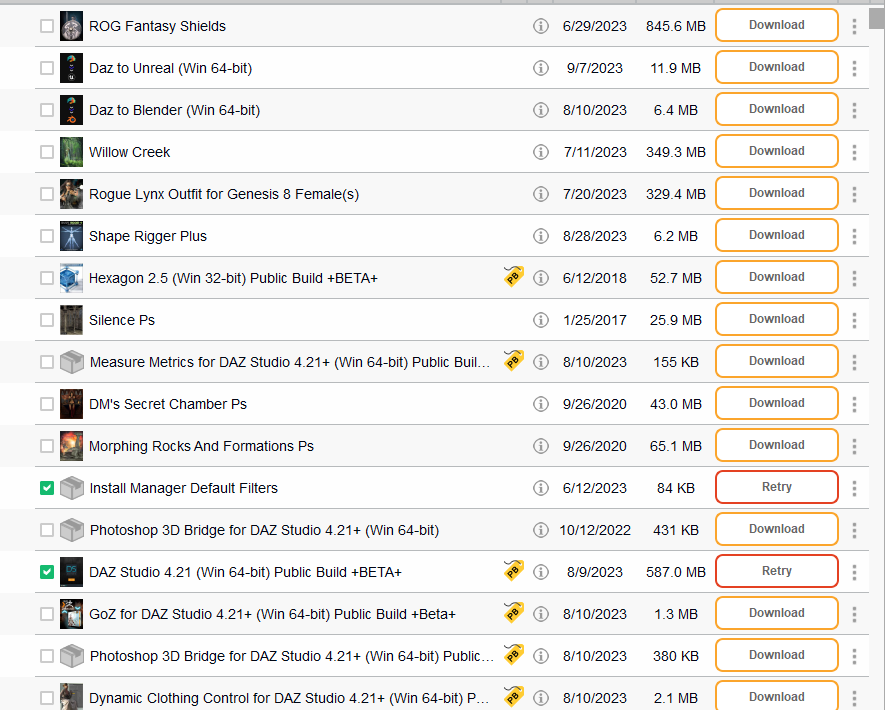
Task: Check the ROG Fantasy Shields checkbox
Action: (47, 26)
